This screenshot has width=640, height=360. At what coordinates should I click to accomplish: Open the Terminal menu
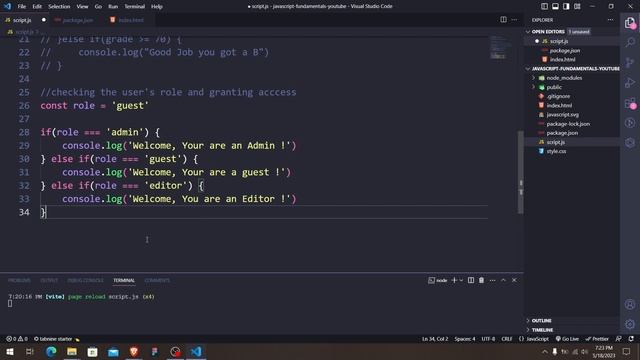(x=135, y=7)
